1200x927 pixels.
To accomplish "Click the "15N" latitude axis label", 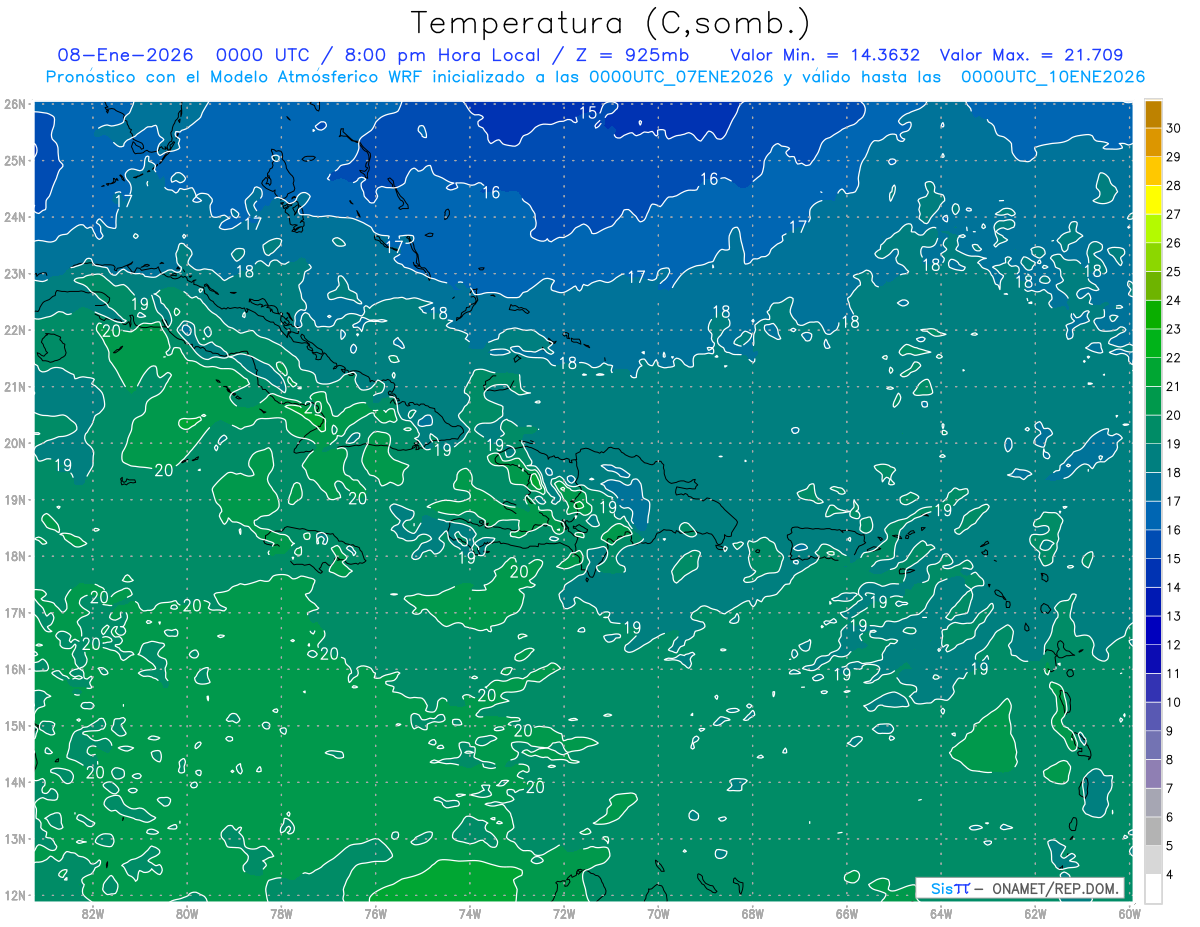I will point(15,725).
